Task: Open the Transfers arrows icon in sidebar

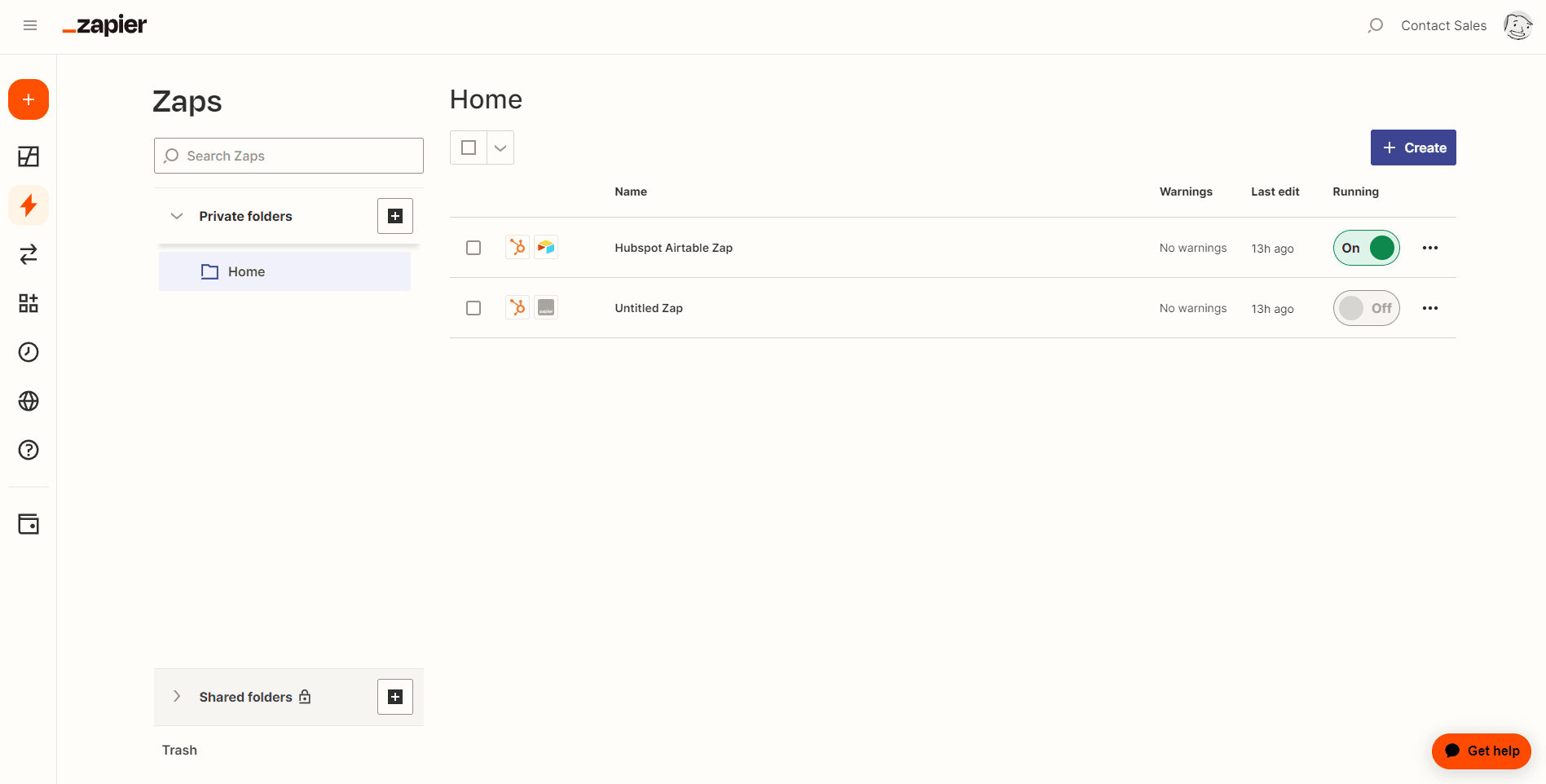Action: point(29,254)
